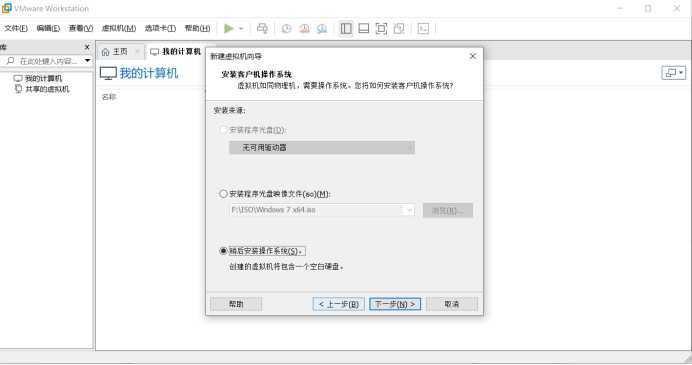Viewport: 692px width, 365px height.
Task: Click the full screen mode icon
Action: 381,29
